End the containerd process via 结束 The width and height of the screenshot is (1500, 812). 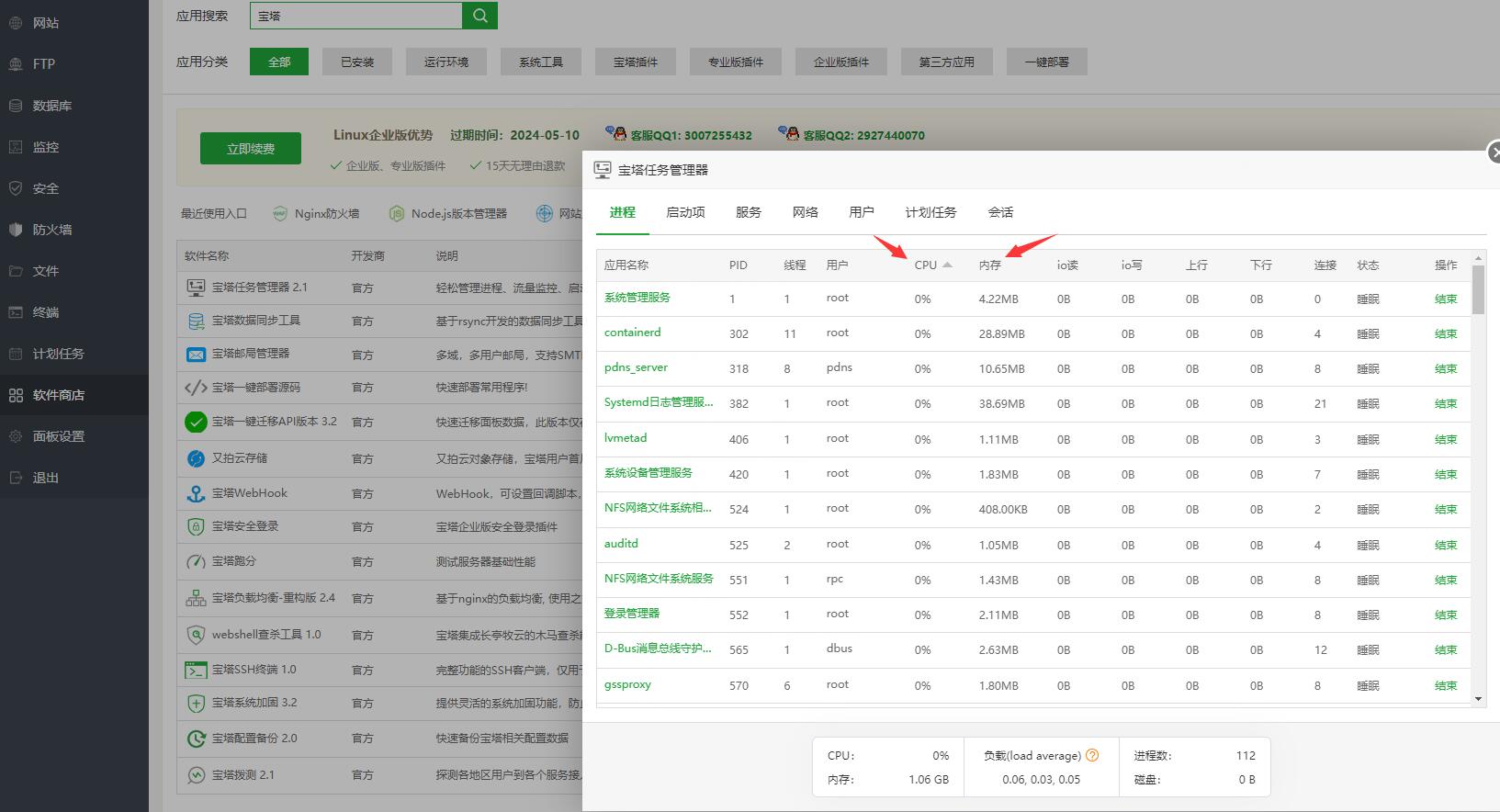tap(1446, 333)
